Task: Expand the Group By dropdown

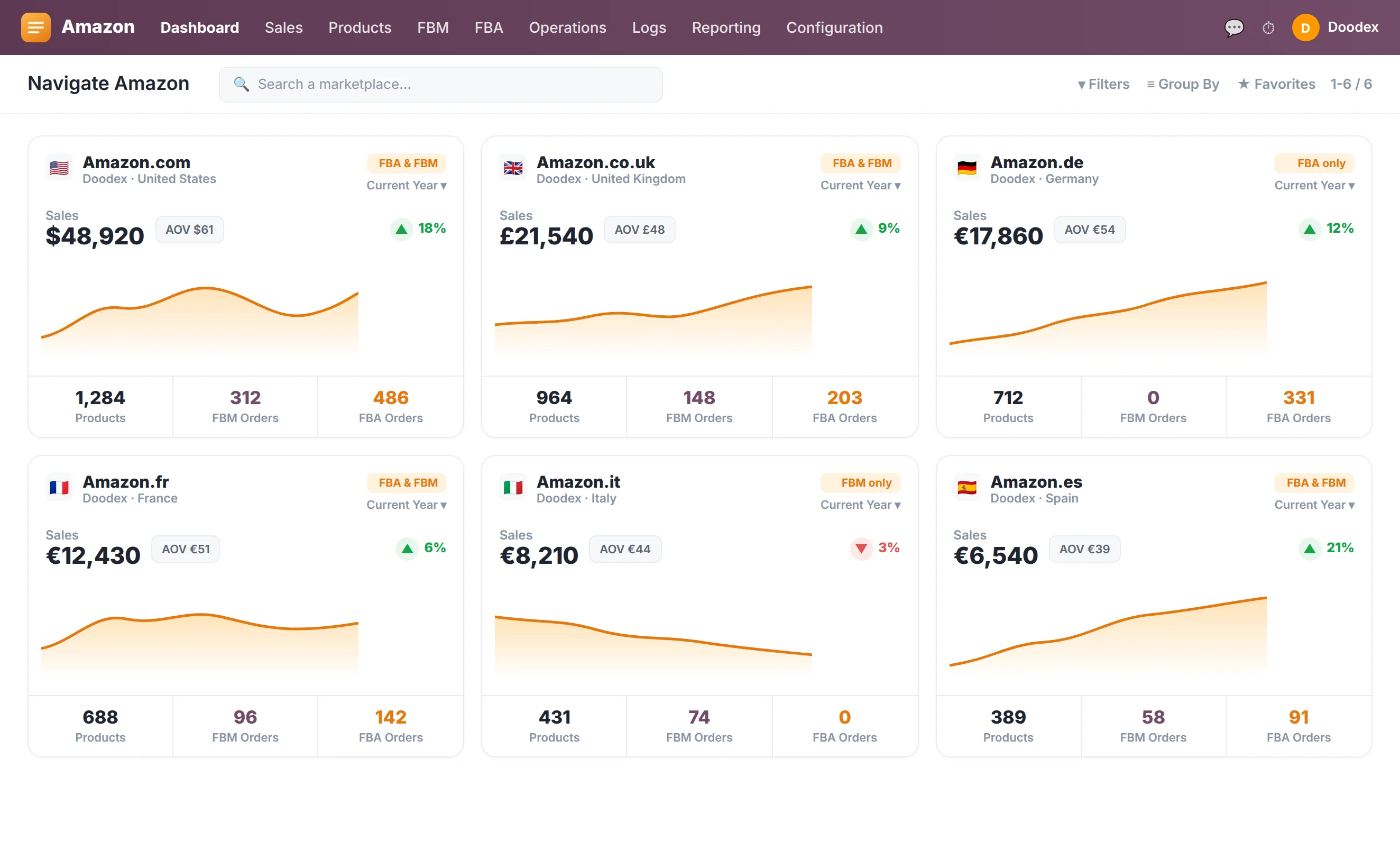Action: tap(1183, 84)
